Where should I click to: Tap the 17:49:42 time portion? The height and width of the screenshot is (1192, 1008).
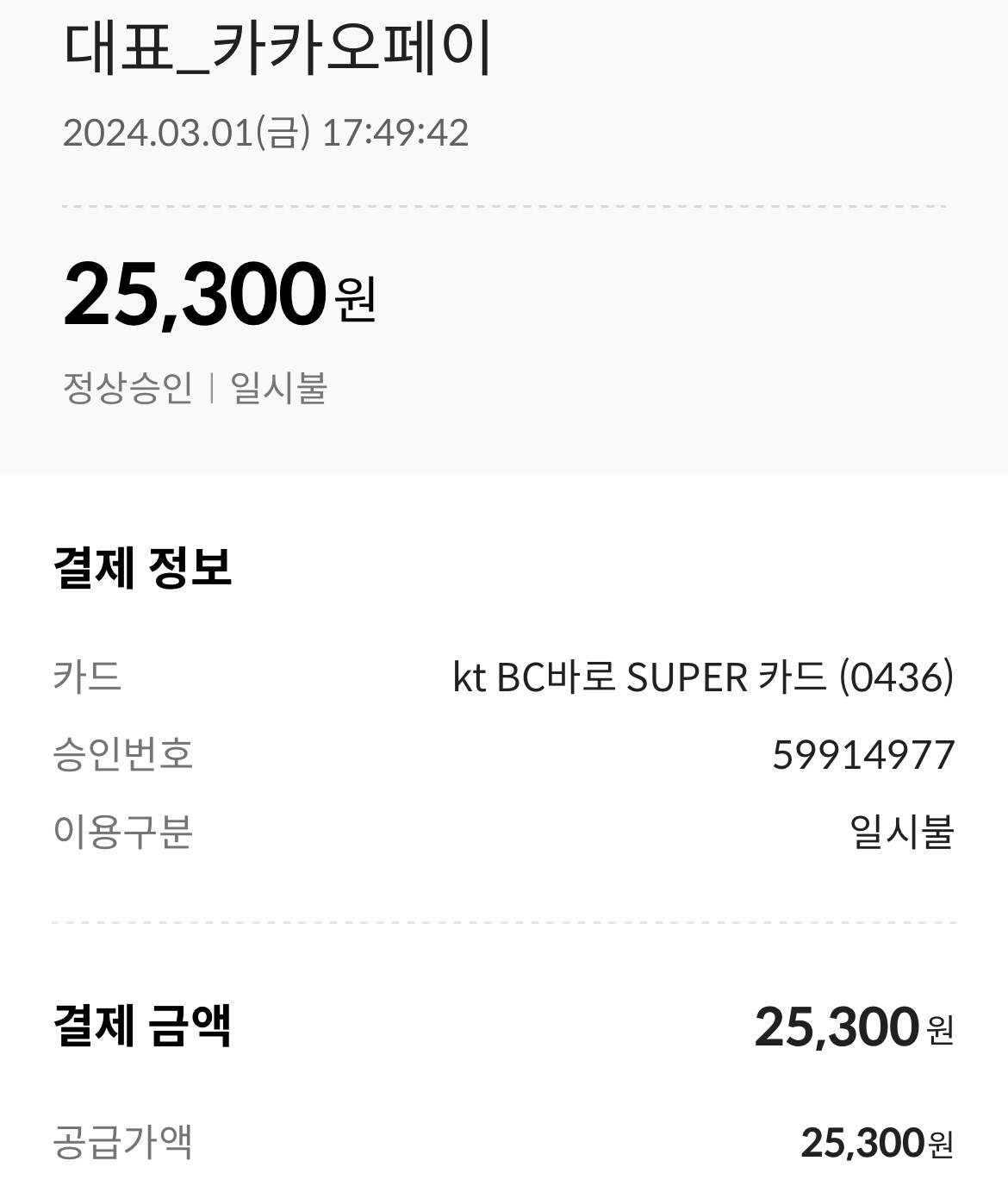[395, 133]
